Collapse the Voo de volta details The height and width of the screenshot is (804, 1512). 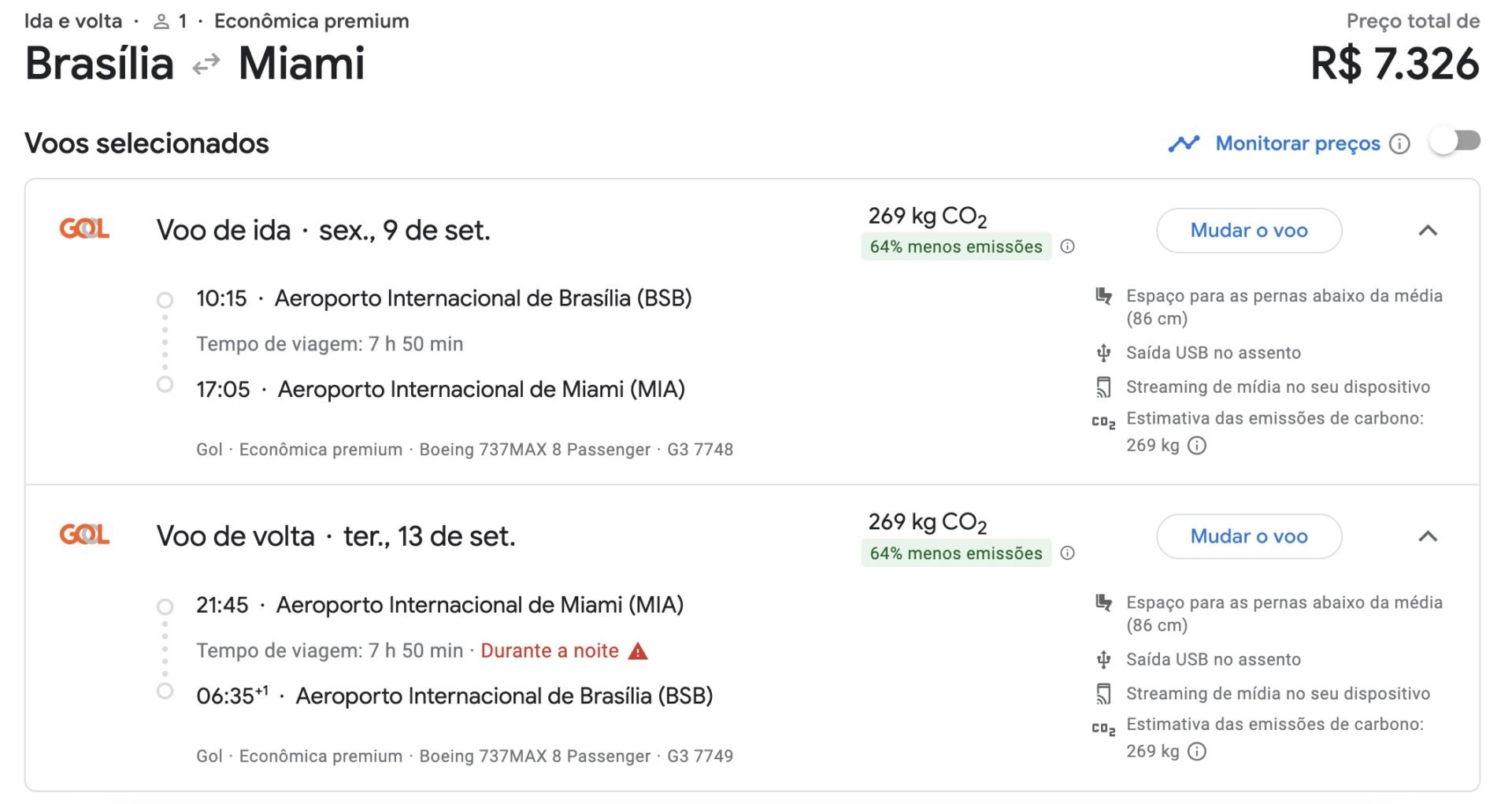pos(1428,537)
